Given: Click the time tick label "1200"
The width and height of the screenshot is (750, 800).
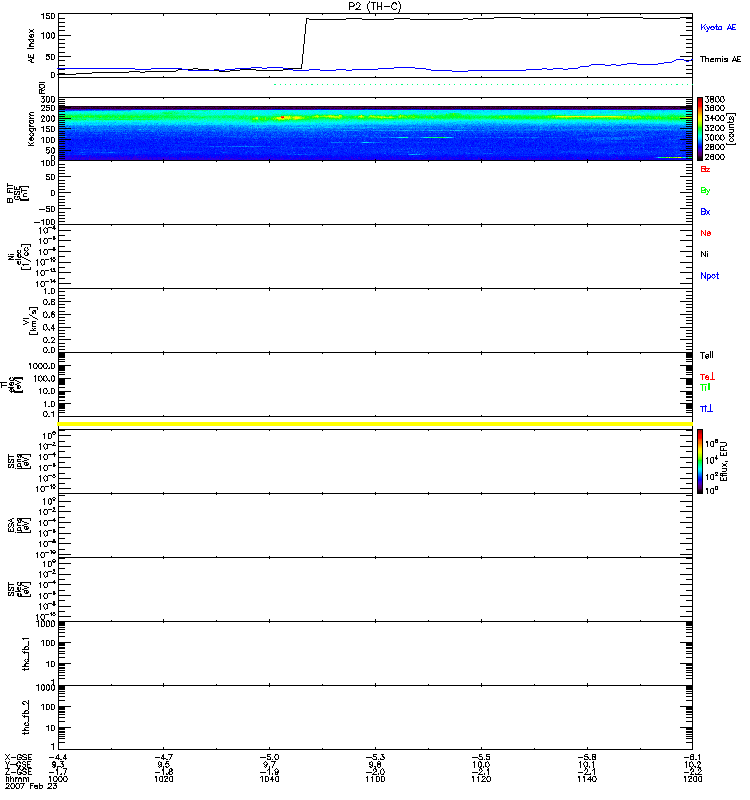Looking at the screenshot, I should (x=692, y=779).
